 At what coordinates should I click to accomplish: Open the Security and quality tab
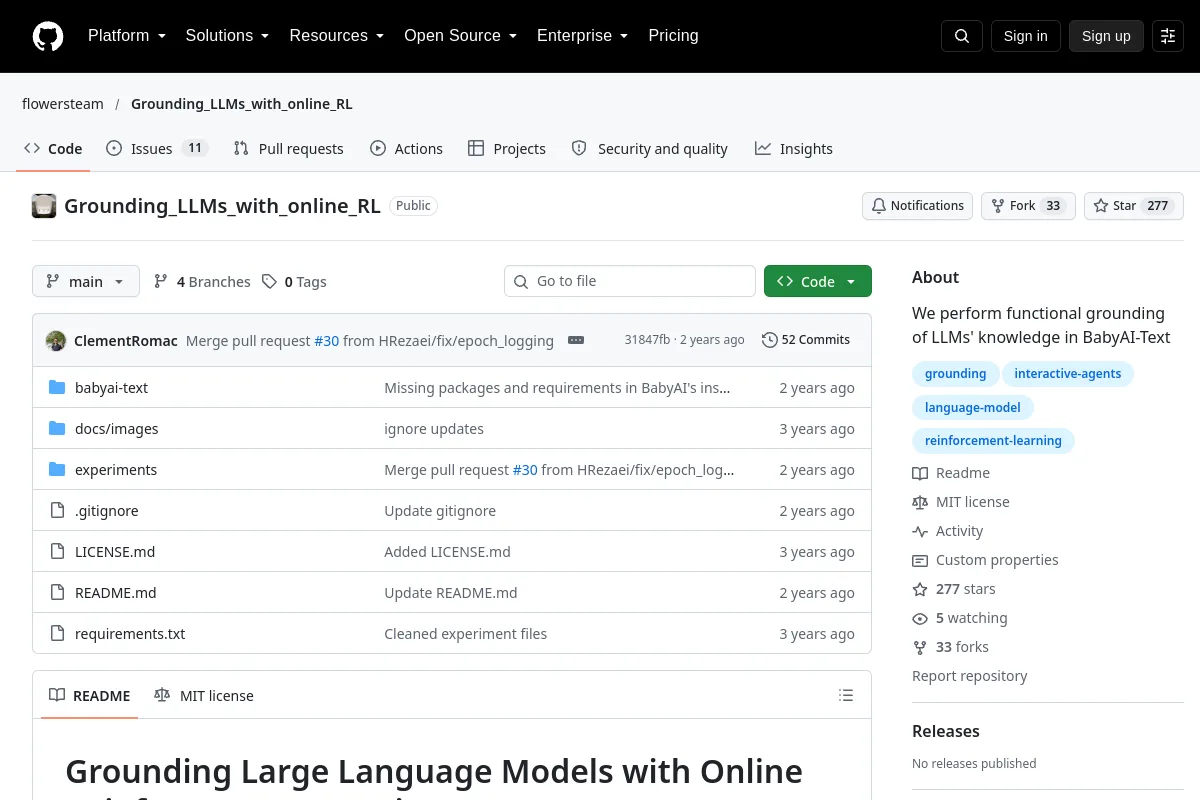pyautogui.click(x=650, y=149)
